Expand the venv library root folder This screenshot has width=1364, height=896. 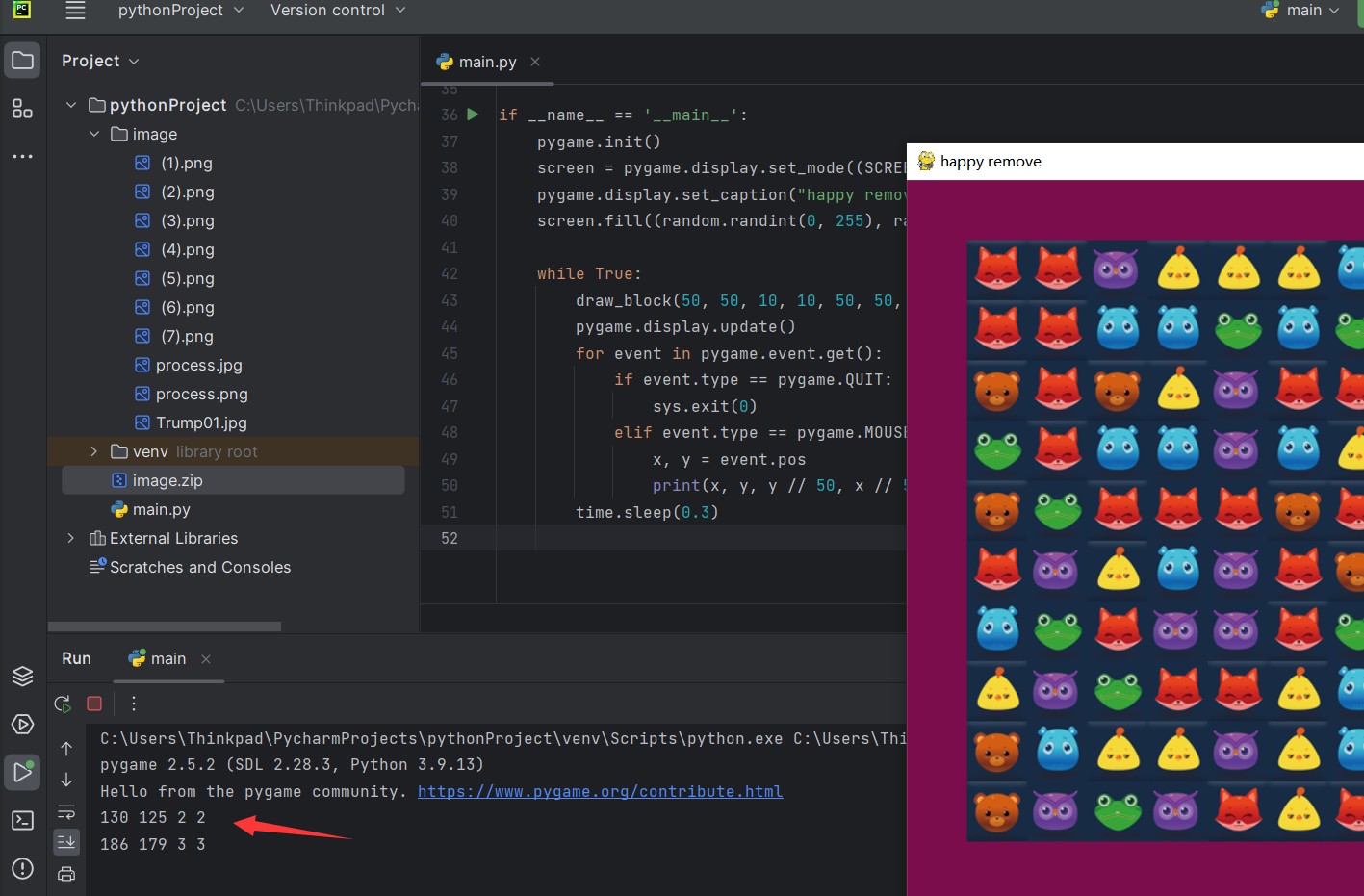click(94, 451)
